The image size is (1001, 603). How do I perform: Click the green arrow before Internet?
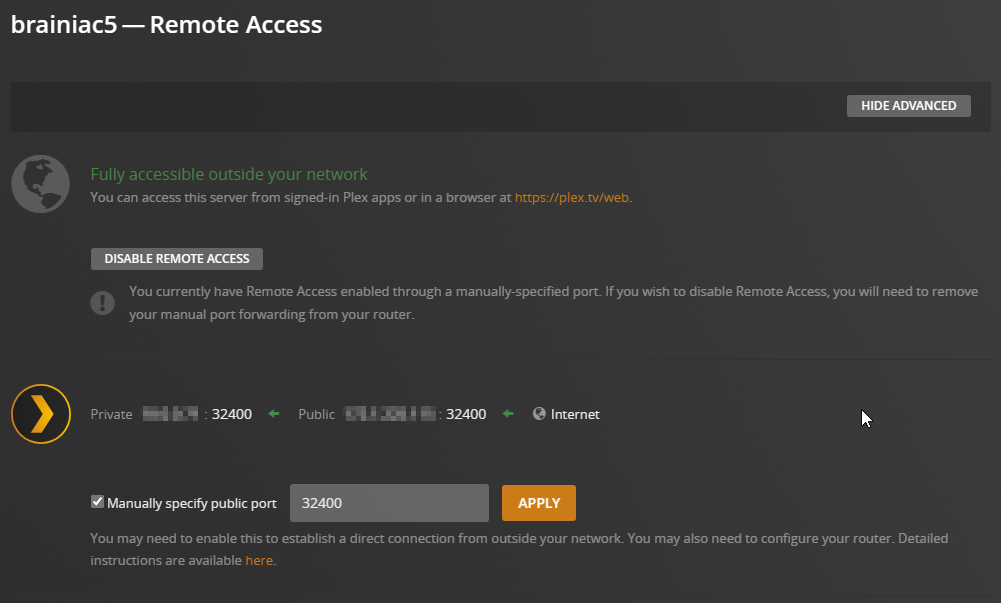click(x=508, y=414)
